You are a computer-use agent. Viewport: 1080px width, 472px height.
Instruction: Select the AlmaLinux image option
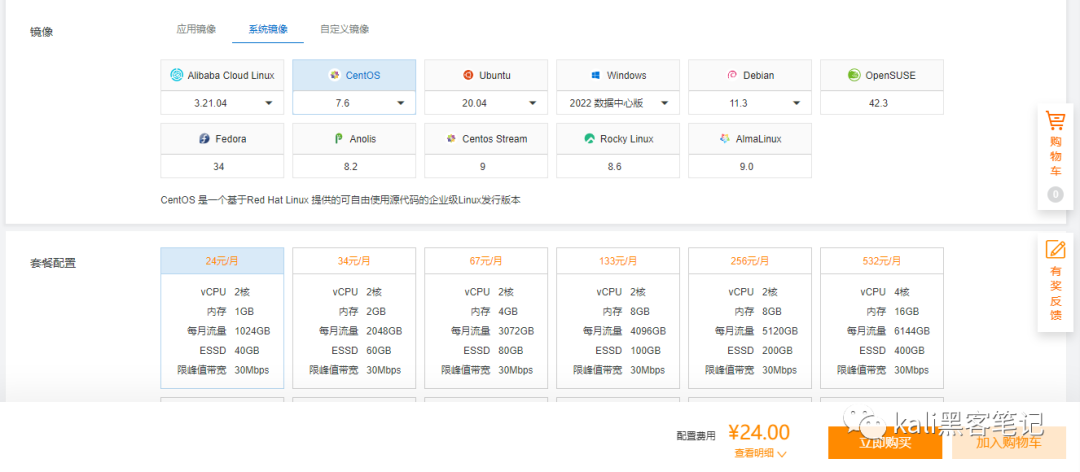[x=749, y=139]
